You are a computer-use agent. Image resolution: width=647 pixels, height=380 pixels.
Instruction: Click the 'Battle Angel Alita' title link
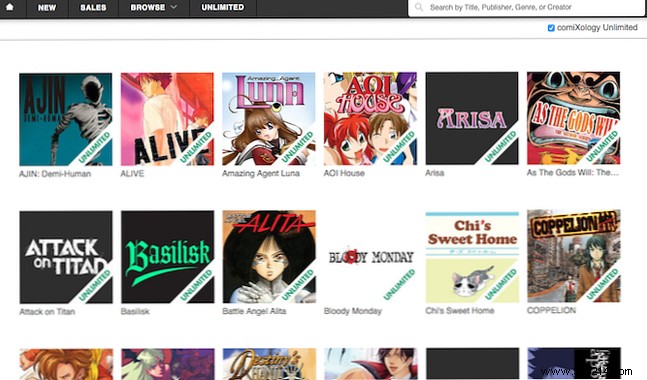coord(254,311)
